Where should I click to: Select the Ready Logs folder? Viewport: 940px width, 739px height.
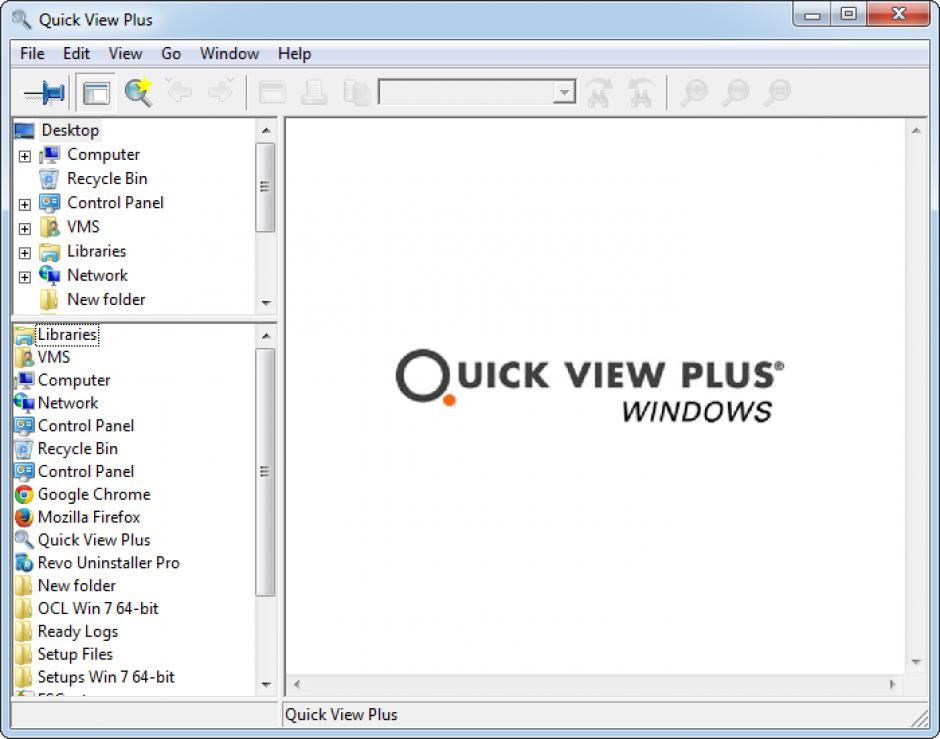point(78,632)
